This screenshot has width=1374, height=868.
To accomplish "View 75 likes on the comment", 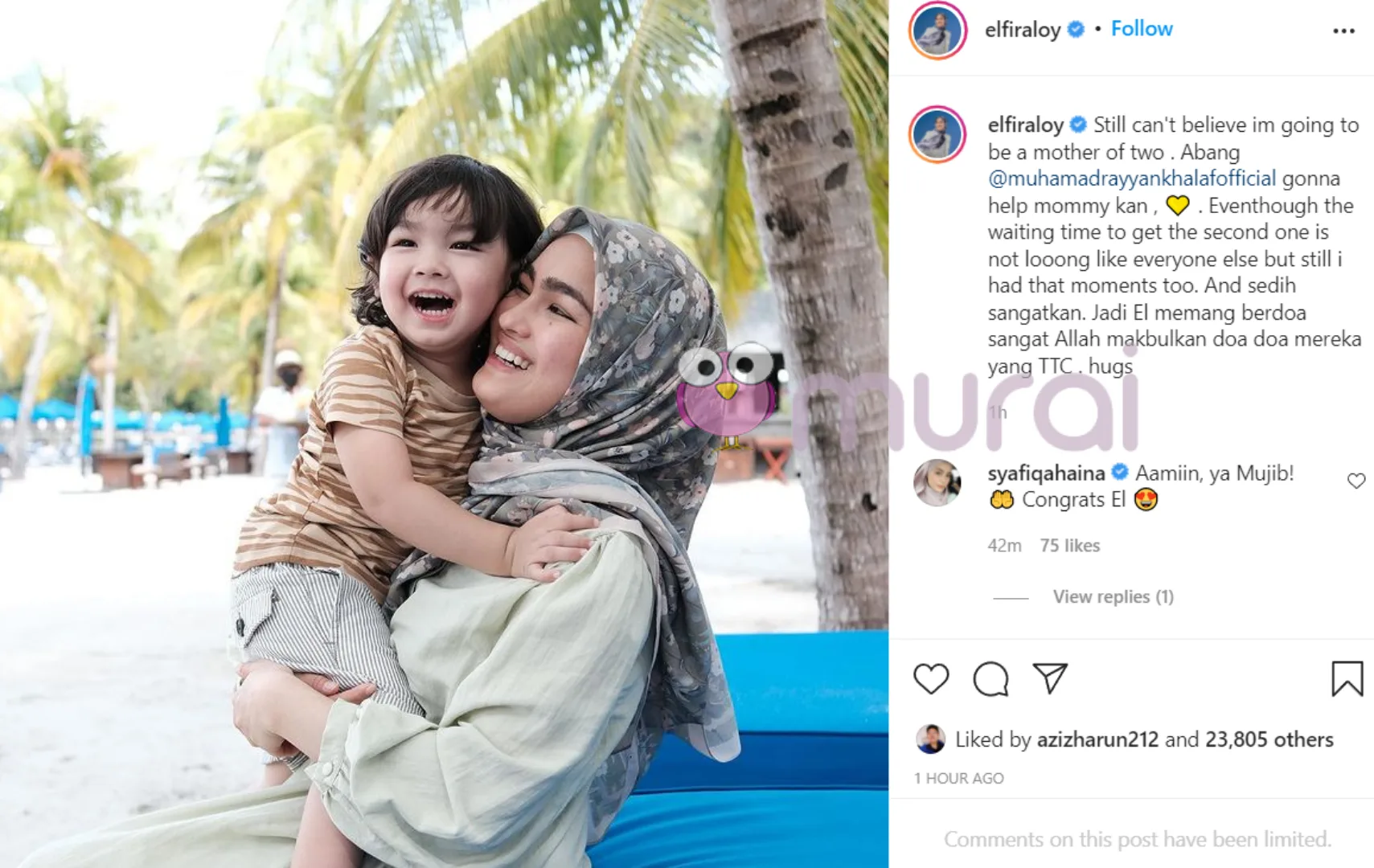I will click(1069, 546).
